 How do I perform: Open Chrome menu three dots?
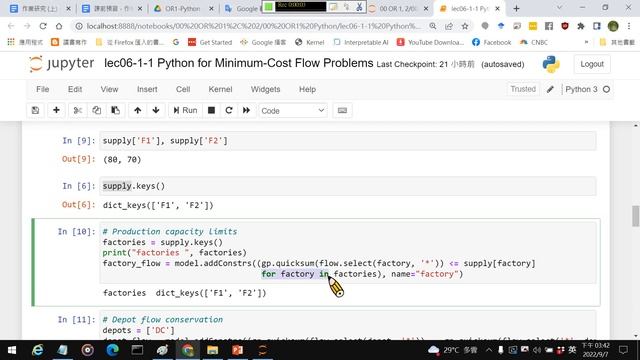click(x=629, y=26)
